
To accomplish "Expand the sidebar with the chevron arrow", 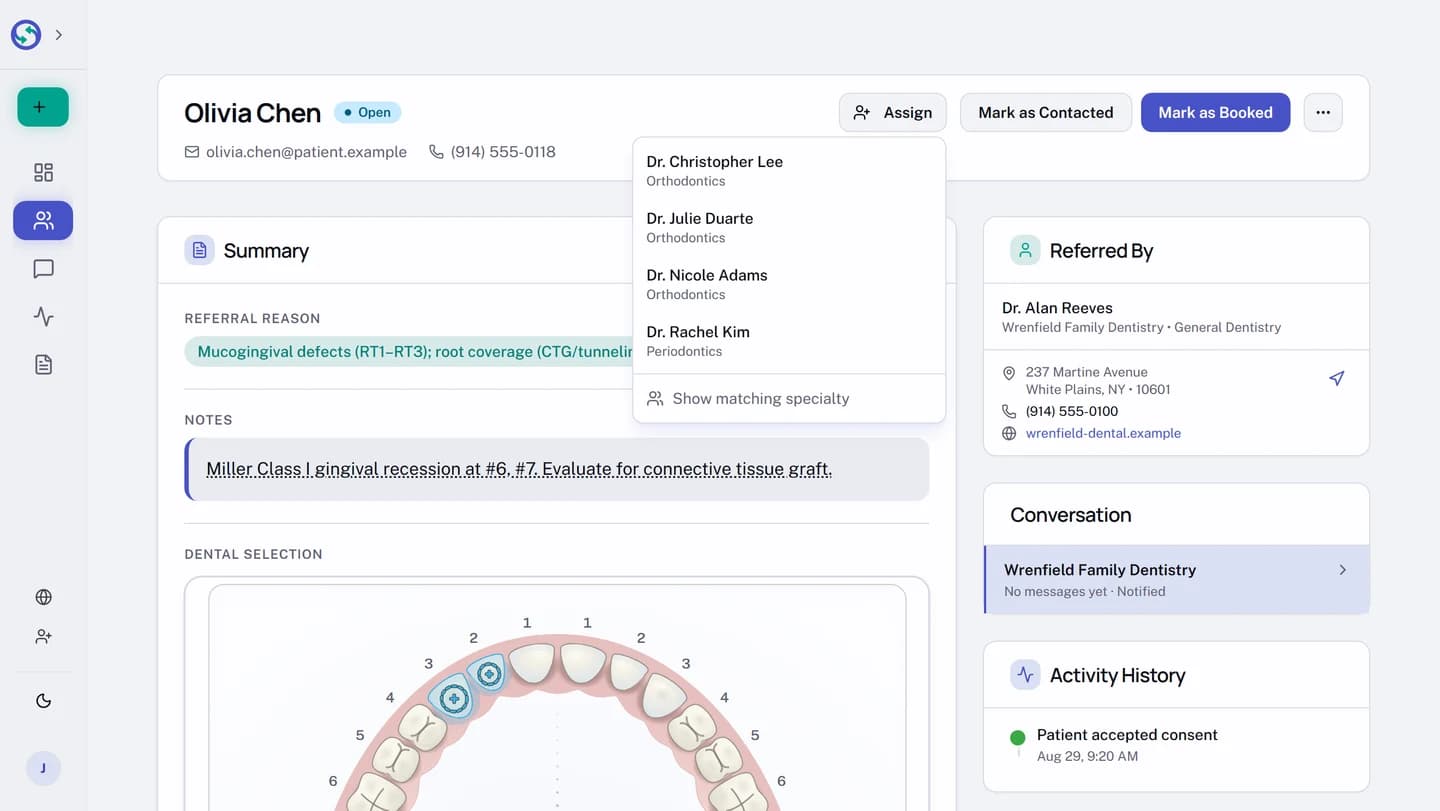I will 59,35.
